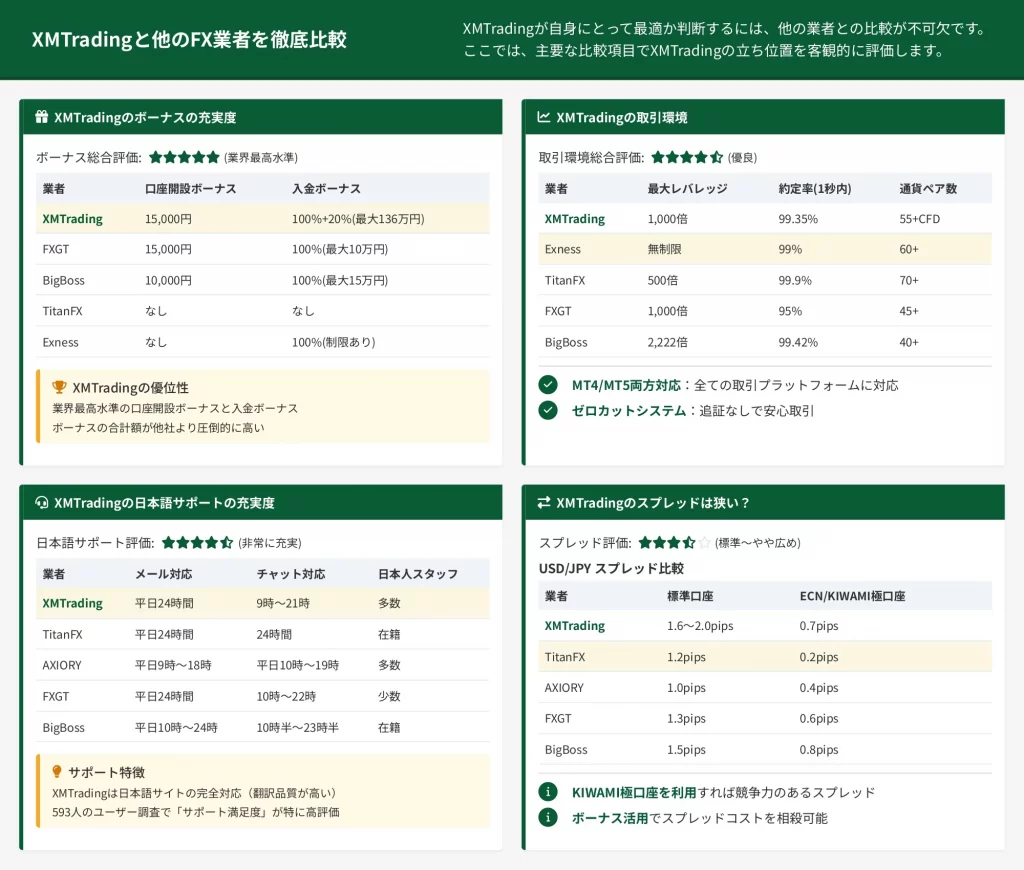The width and height of the screenshot is (1024, 870).
Task: Click the lightbulb icon beside サポート特徴
Action: coord(58,771)
